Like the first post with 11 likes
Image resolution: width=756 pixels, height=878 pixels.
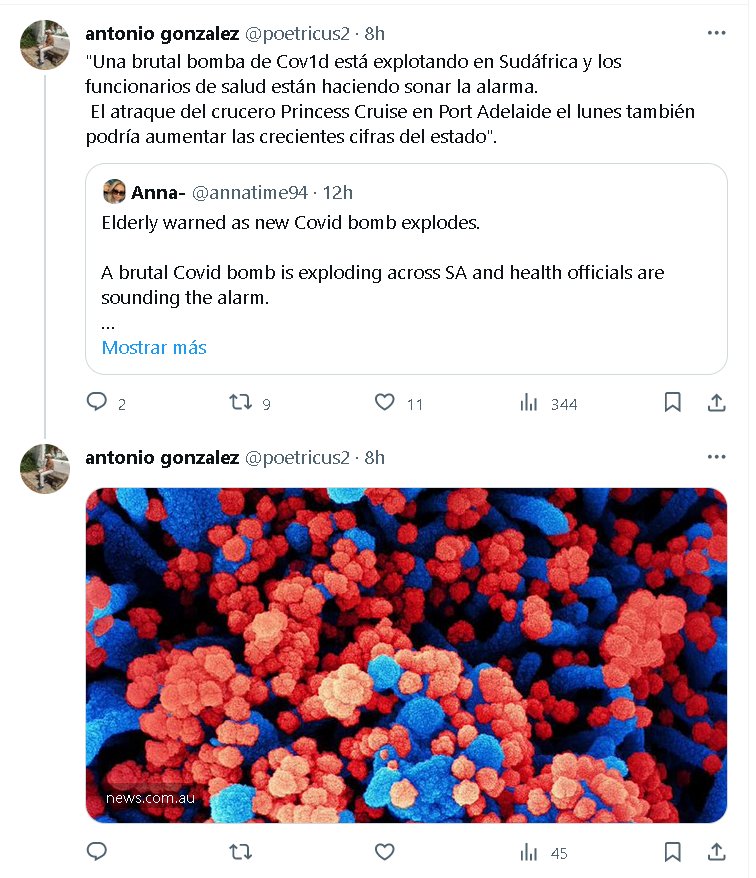click(x=385, y=403)
